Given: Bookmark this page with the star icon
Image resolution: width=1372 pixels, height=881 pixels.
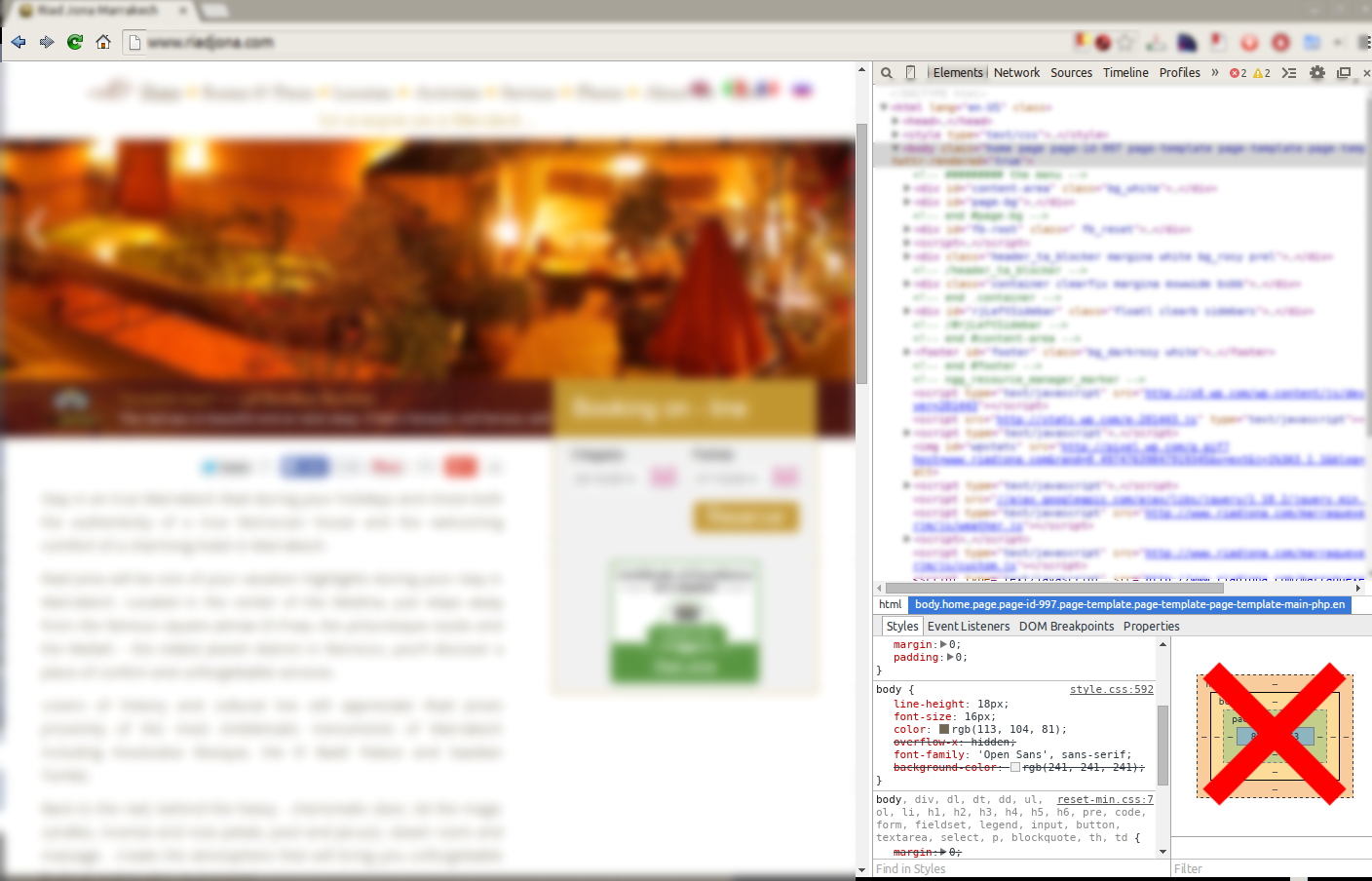Looking at the screenshot, I should (1126, 42).
